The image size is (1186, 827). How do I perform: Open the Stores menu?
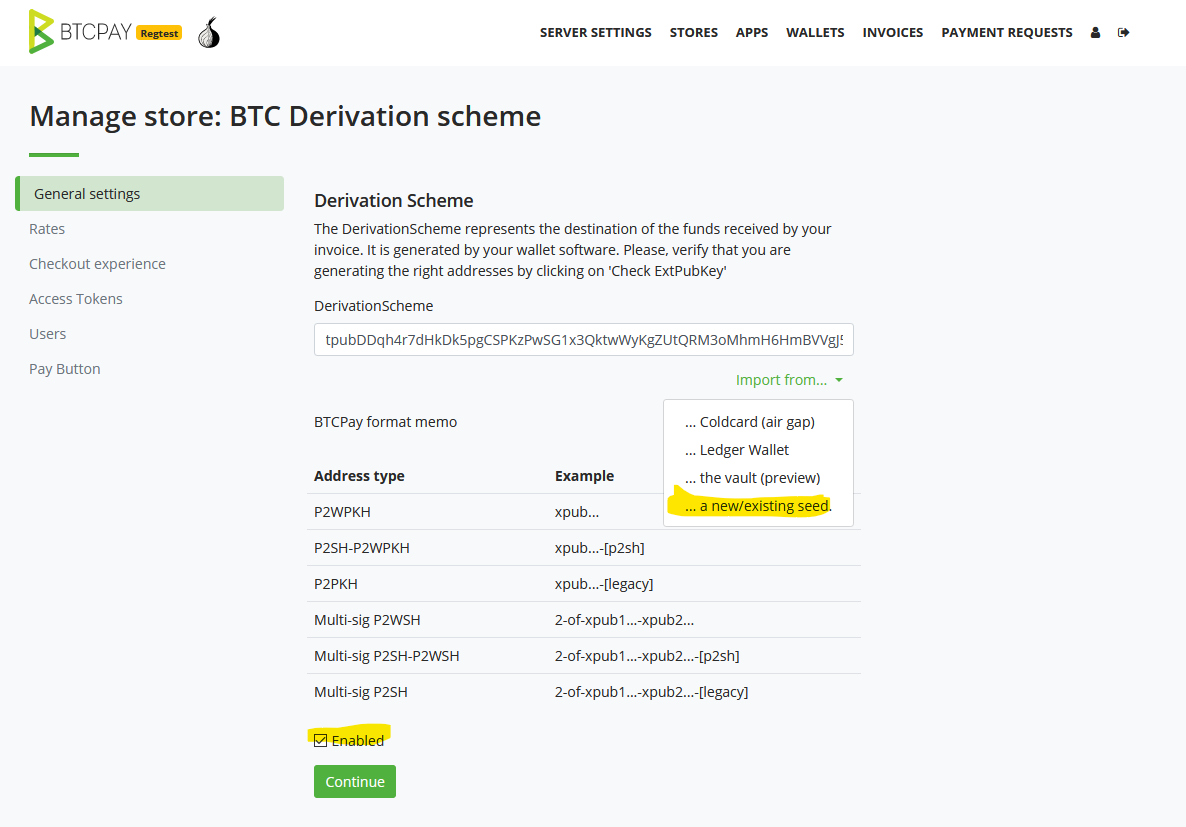(x=693, y=32)
